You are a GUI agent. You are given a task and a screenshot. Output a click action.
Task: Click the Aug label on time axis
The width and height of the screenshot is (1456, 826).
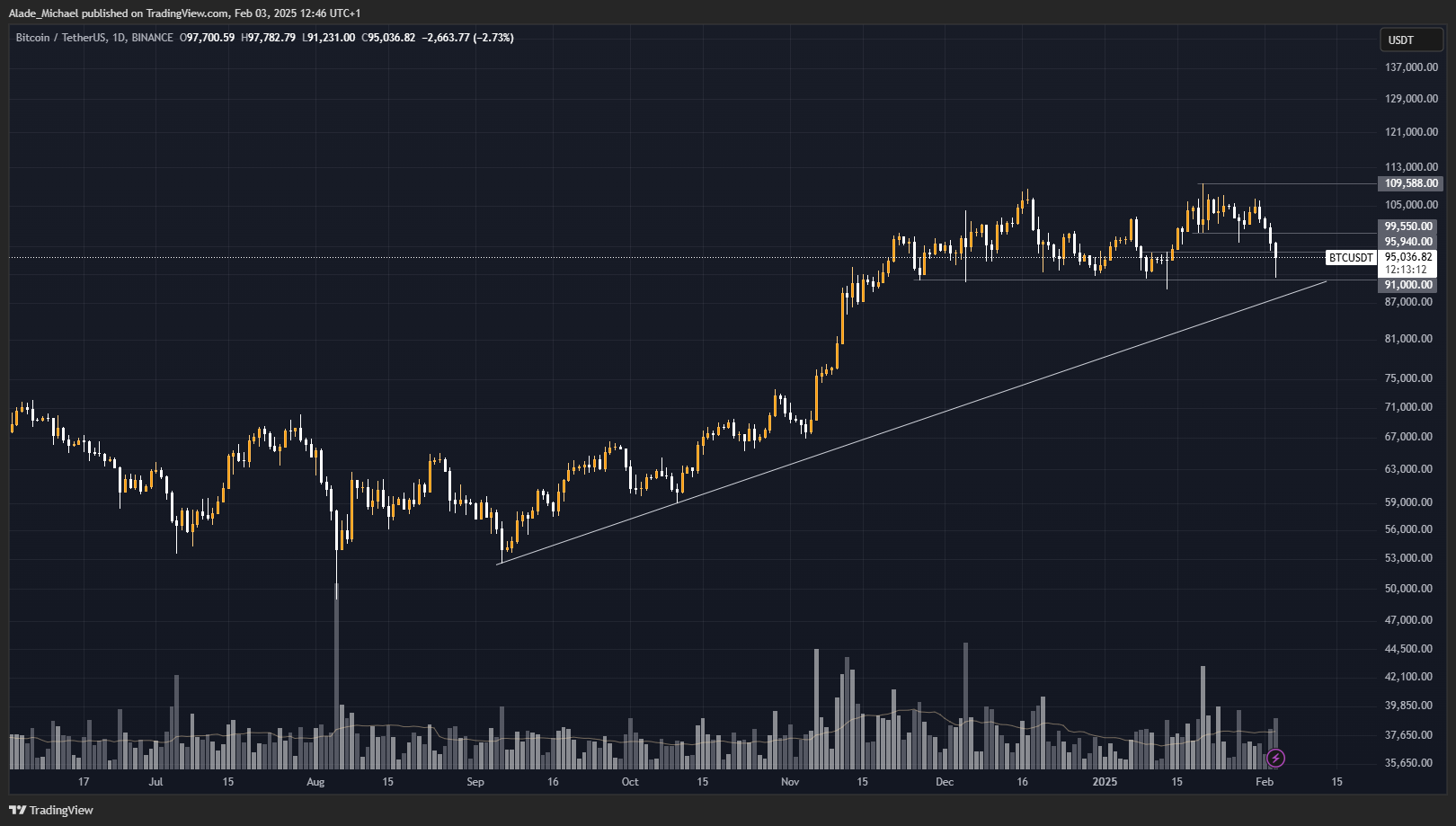click(315, 782)
